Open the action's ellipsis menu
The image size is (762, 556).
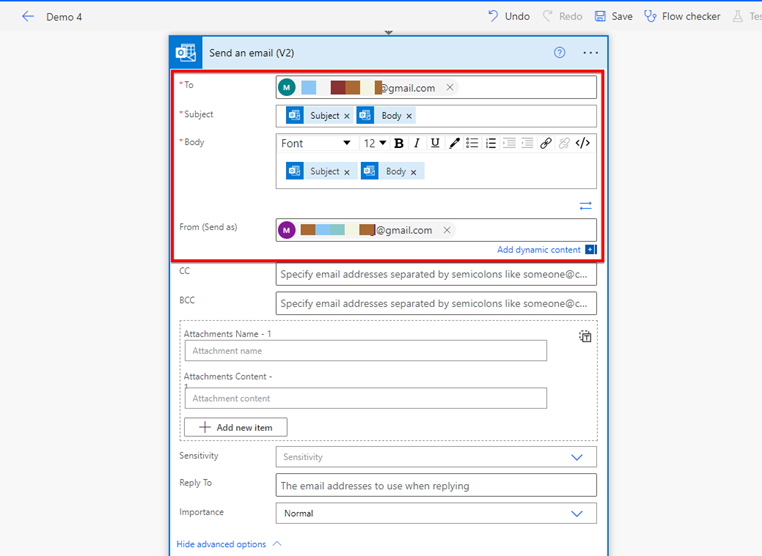(590, 52)
